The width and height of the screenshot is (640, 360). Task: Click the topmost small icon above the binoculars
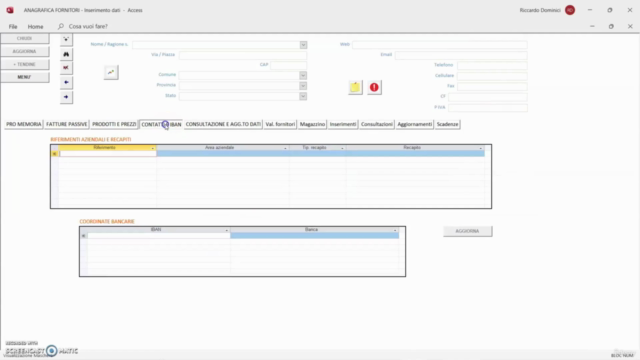point(66,39)
